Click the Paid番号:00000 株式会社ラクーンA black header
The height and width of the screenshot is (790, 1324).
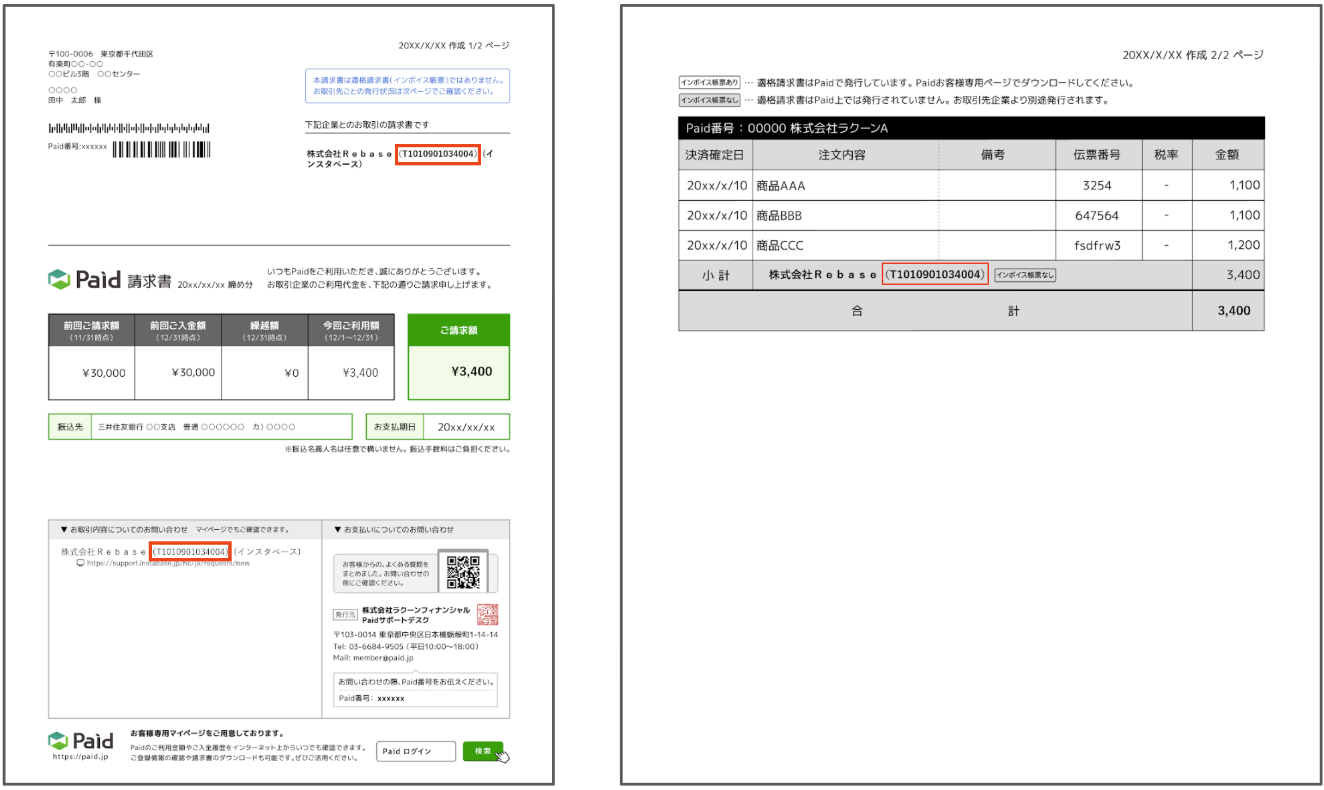[x=971, y=128]
